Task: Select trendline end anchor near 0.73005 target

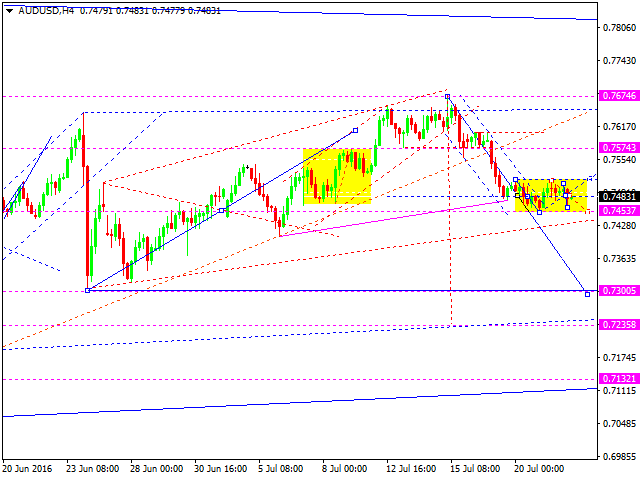Action: pyautogui.click(x=587, y=294)
